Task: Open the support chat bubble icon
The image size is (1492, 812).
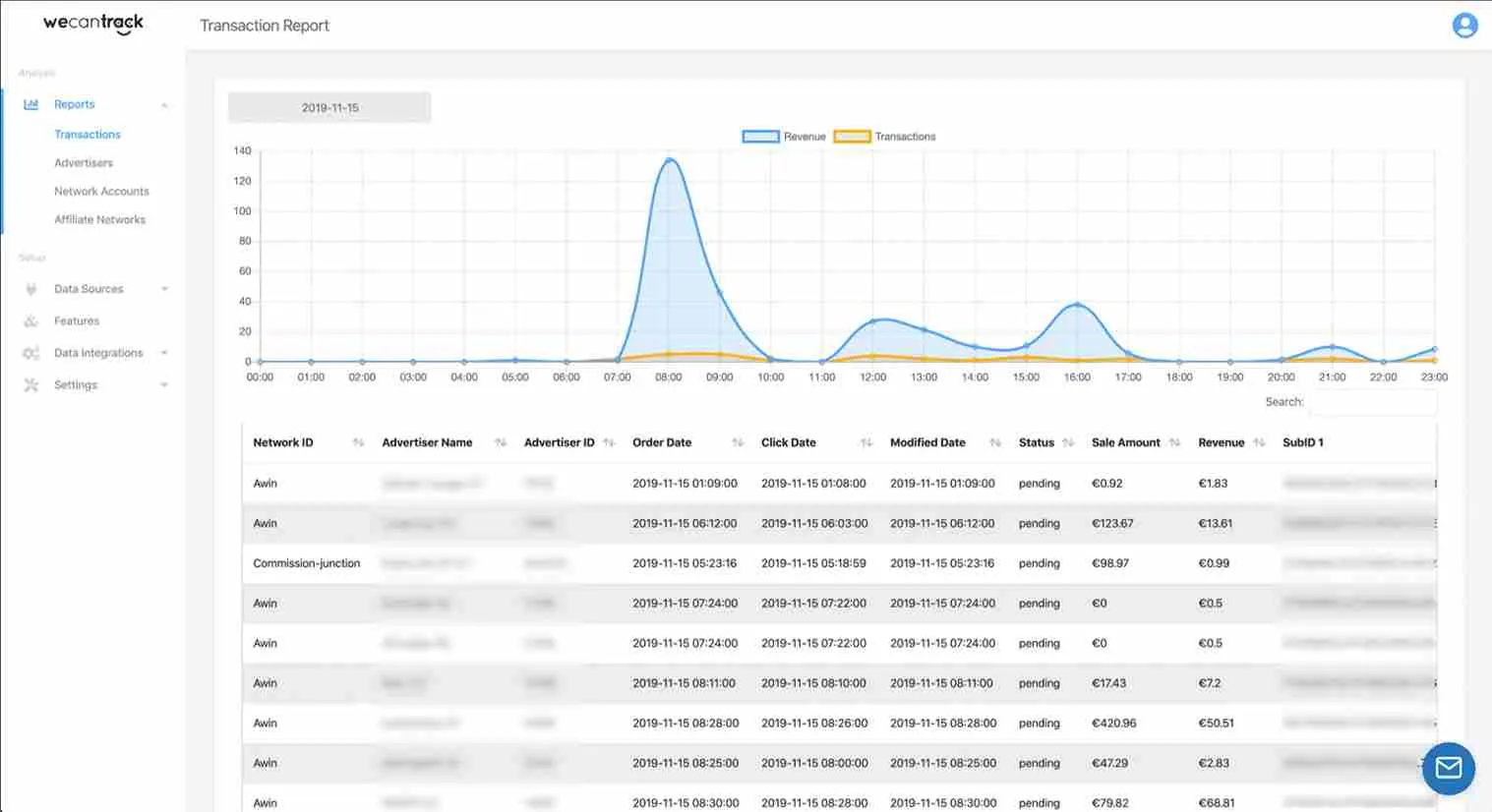Action: point(1448,768)
